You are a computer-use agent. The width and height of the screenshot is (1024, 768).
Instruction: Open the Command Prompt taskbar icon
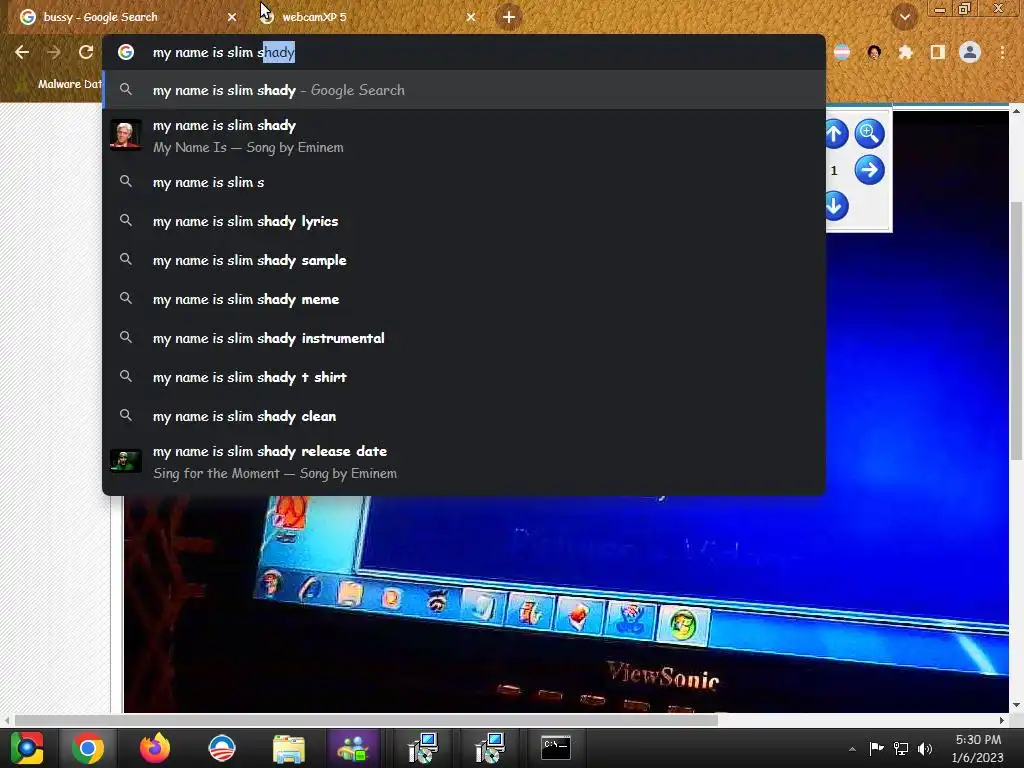pyautogui.click(x=556, y=748)
